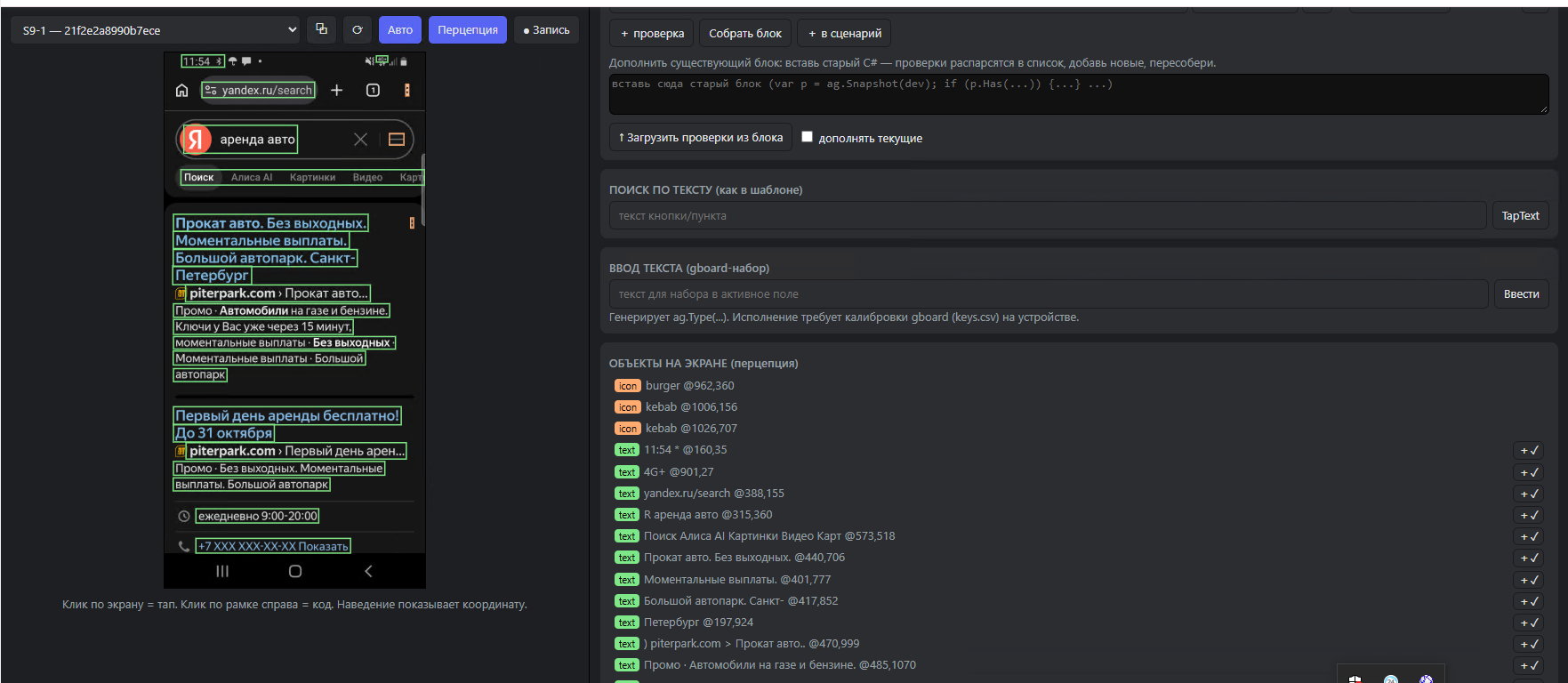This screenshot has height=683, width=1568.
Task: Add check for 'Петербург' row
Action: pyautogui.click(x=1530, y=623)
